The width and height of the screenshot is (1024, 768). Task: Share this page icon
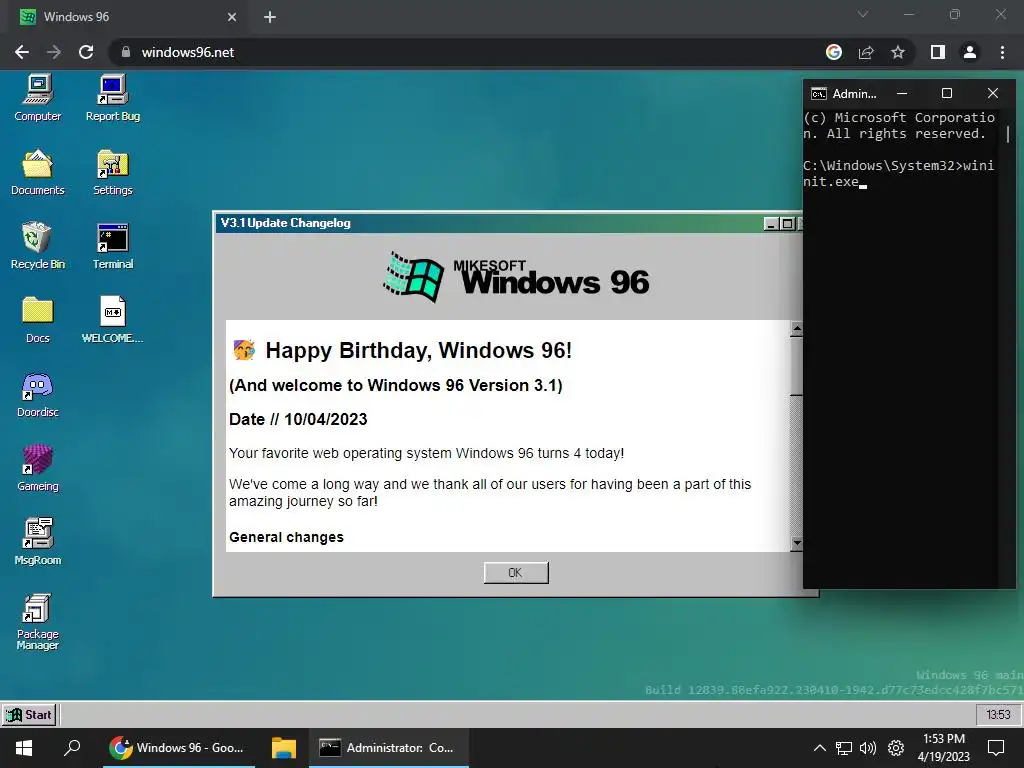[866, 52]
